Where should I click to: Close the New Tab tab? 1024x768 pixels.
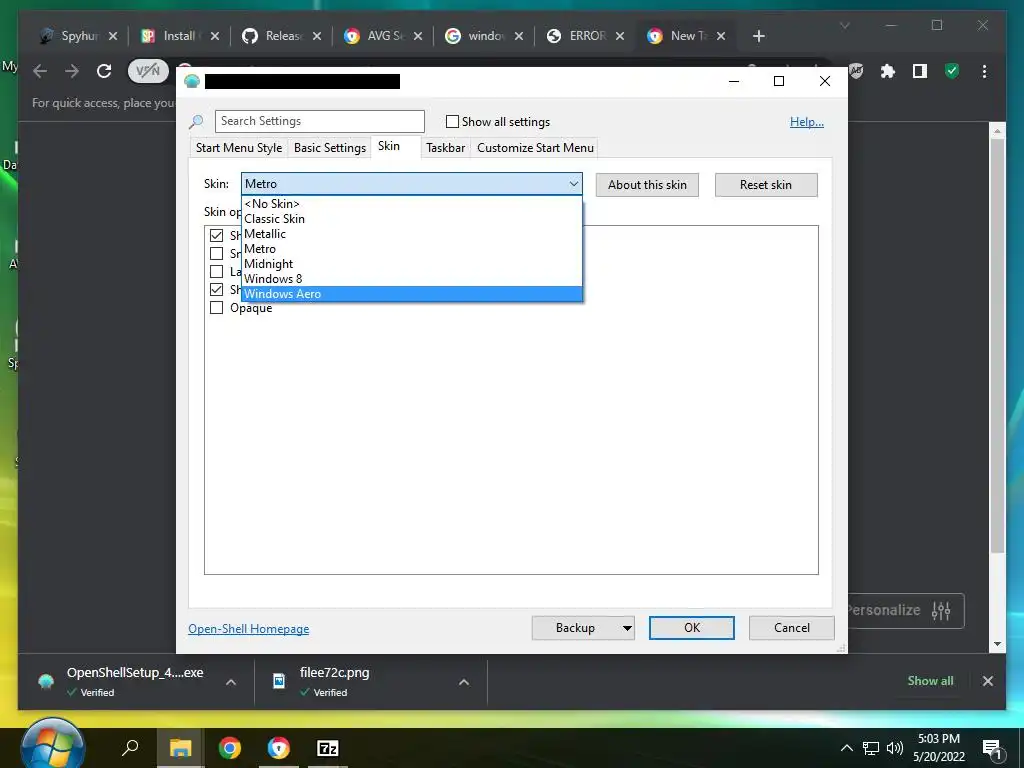click(x=721, y=36)
